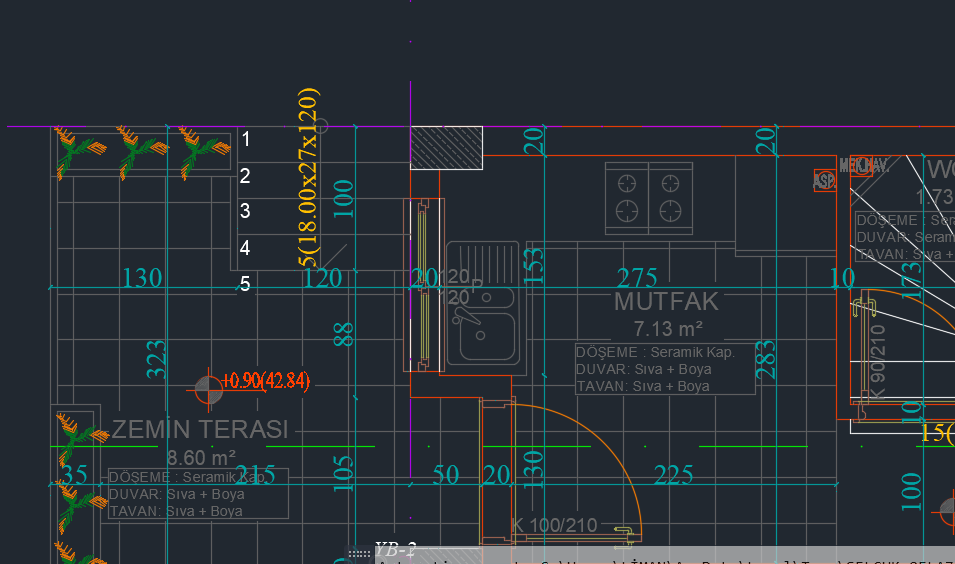
Task: Select the 50 dimension text
Action: pos(446,475)
